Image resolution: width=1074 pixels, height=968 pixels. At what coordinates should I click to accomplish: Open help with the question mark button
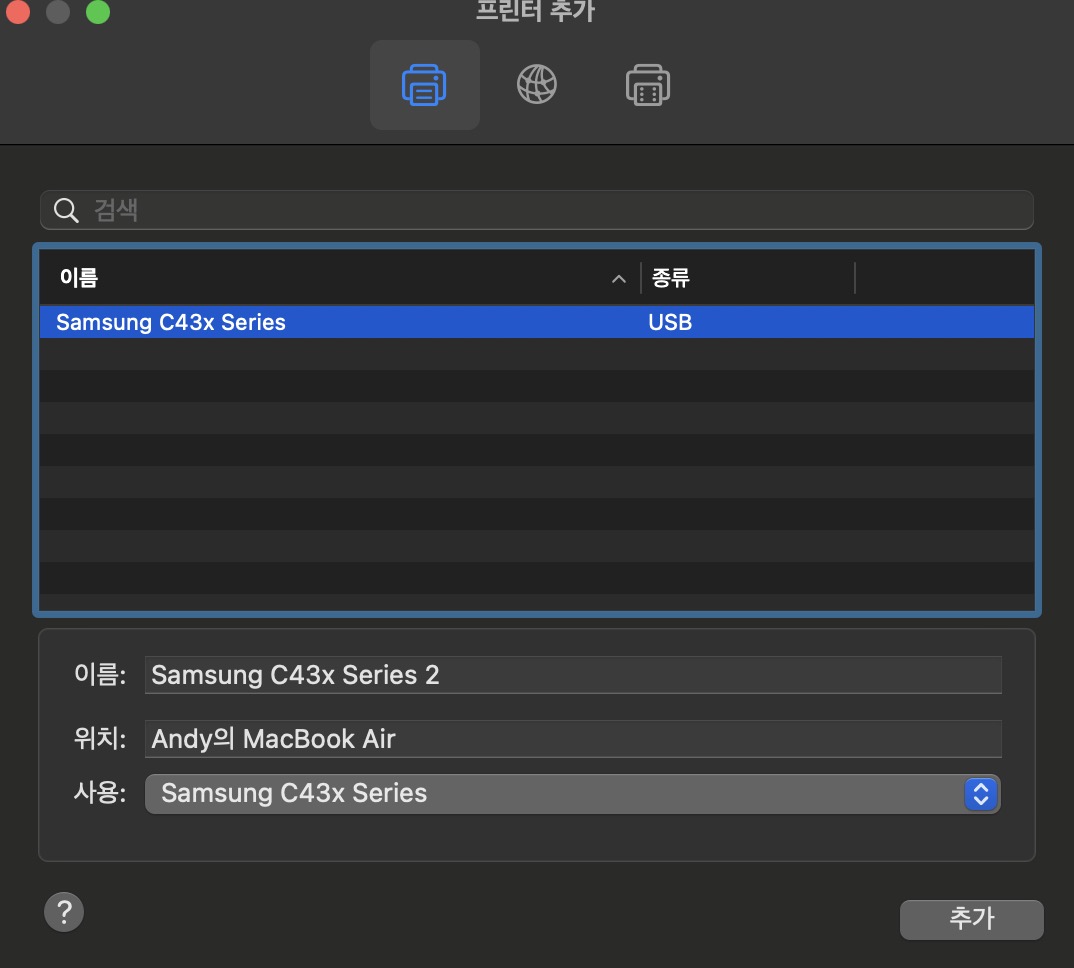[x=64, y=912]
